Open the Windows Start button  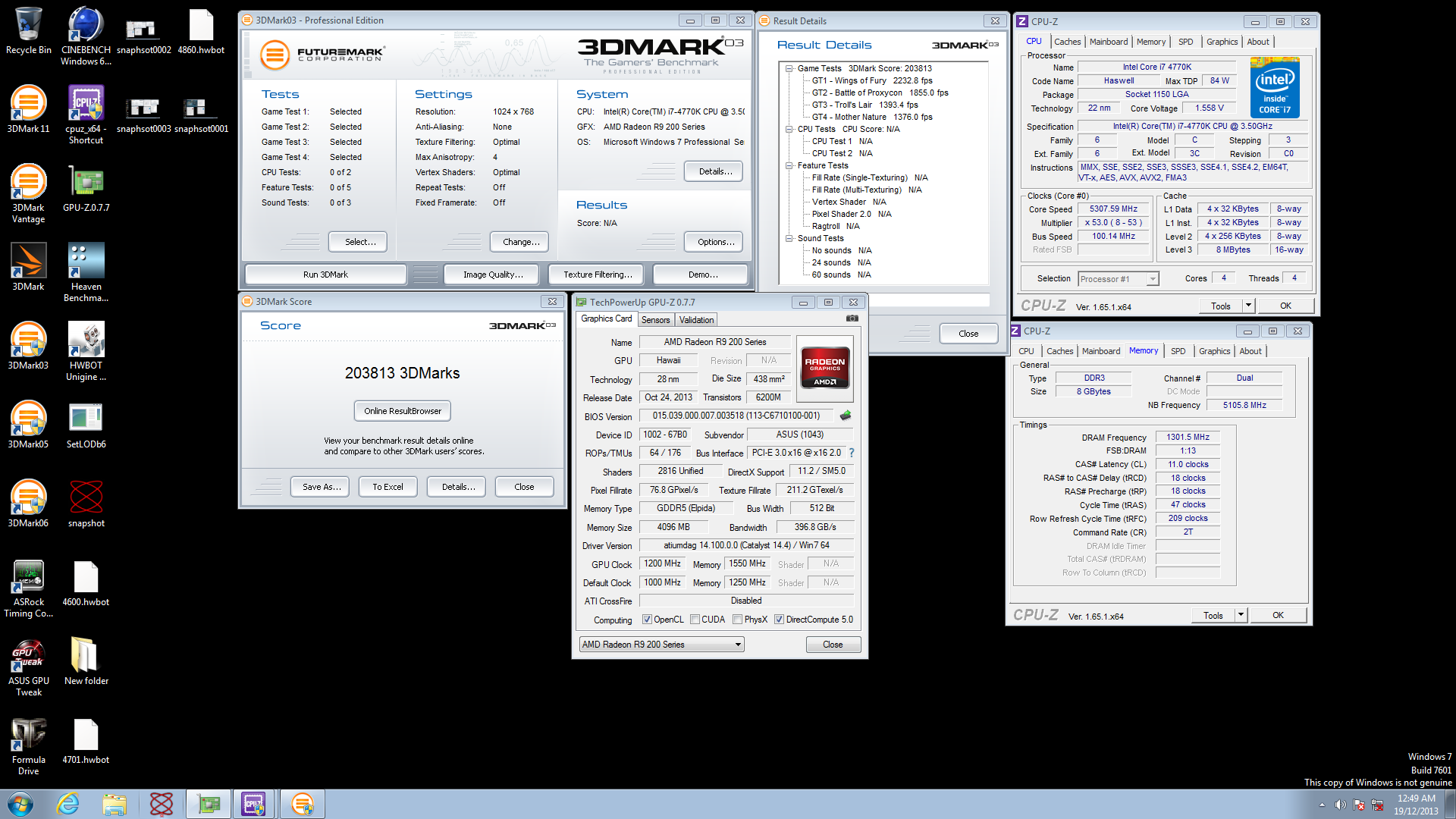20,804
